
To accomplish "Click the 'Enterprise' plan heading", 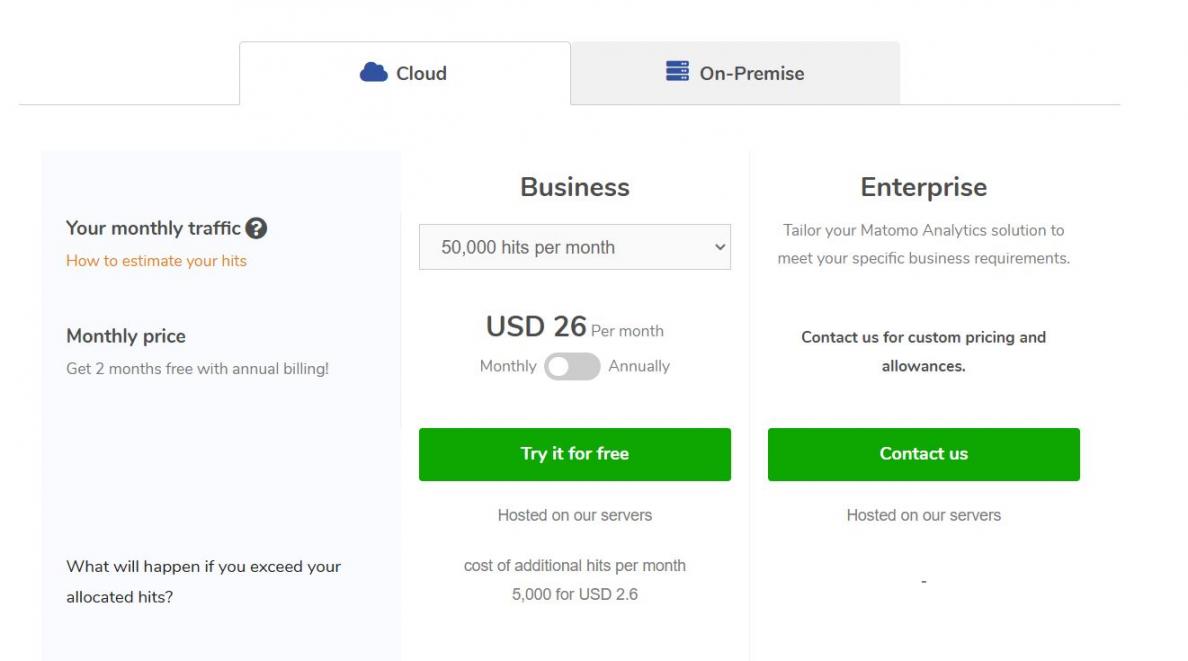I will 923,187.
